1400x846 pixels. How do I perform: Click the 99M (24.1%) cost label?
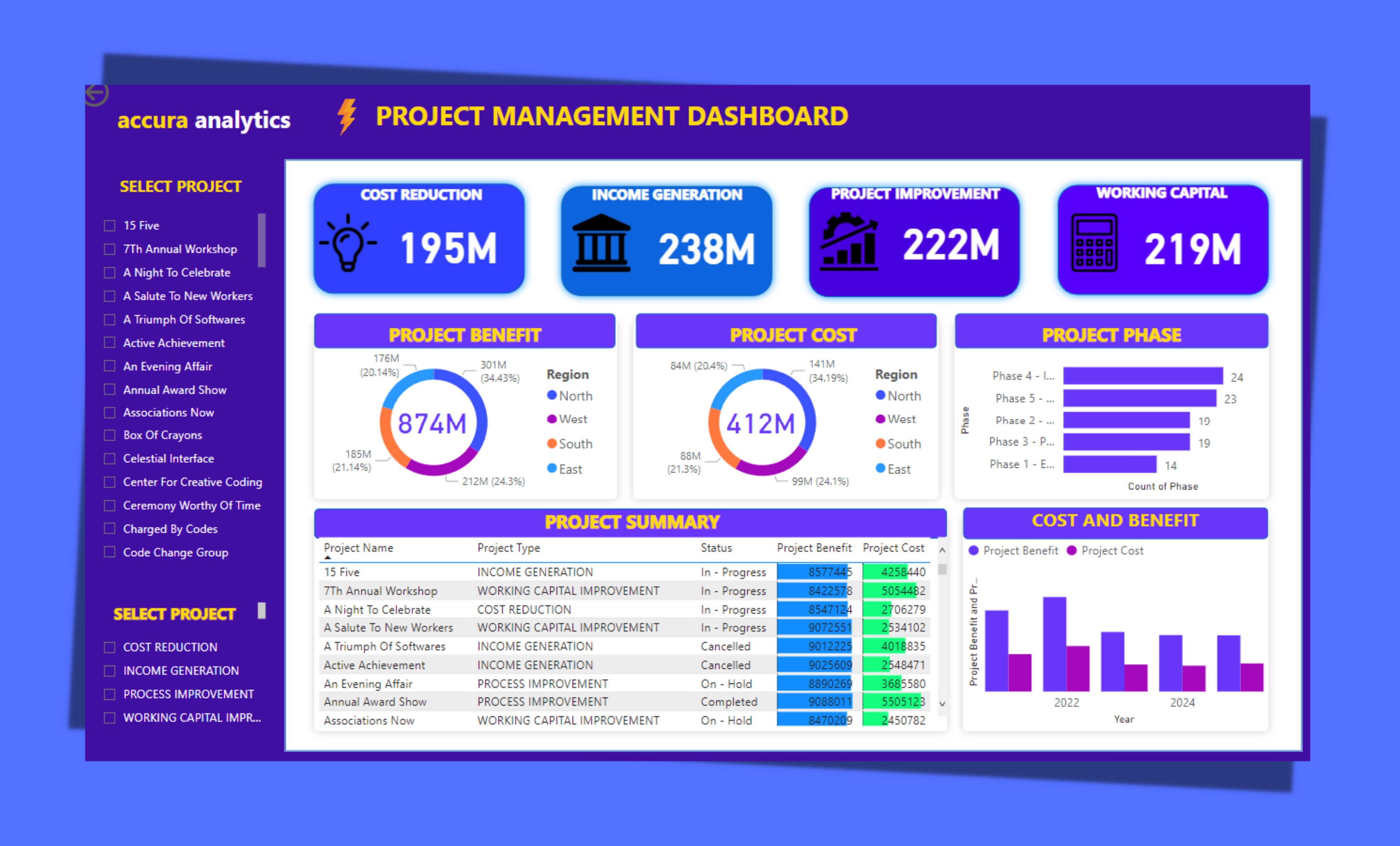tap(820, 481)
